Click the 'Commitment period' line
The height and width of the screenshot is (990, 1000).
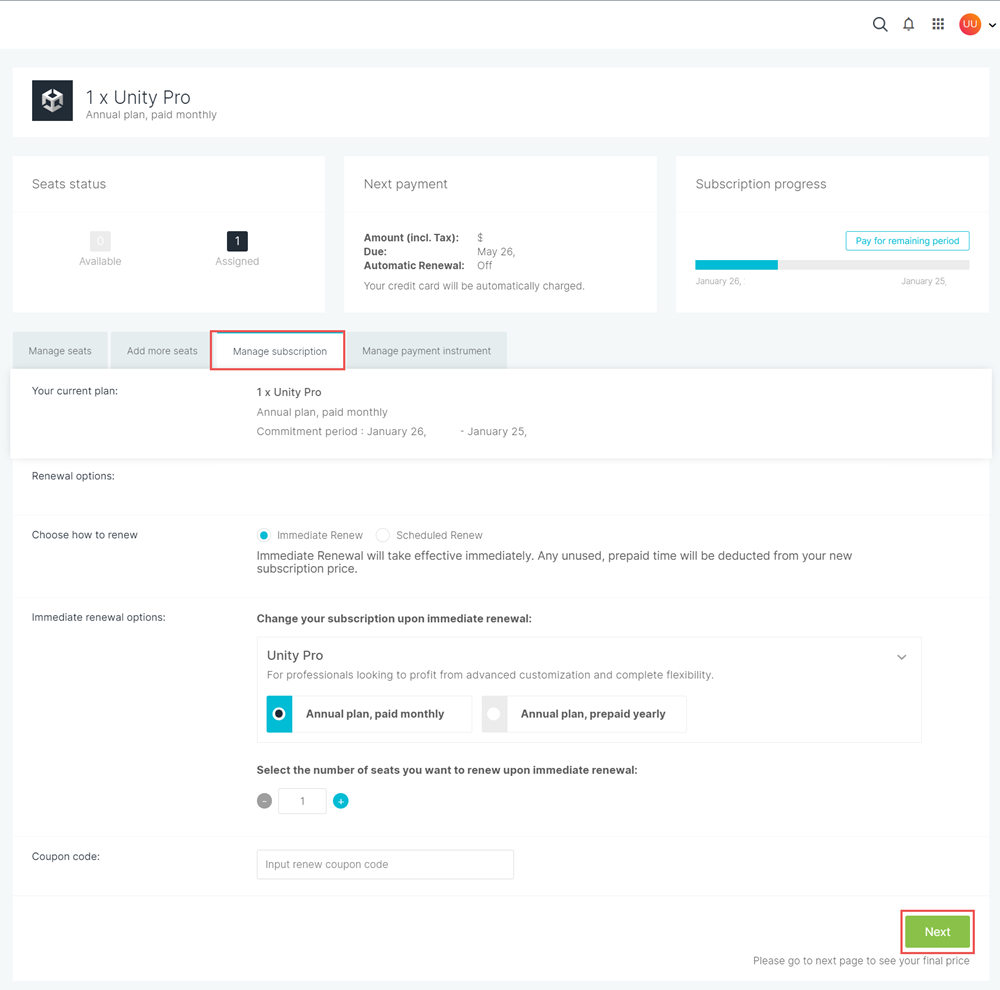click(392, 432)
